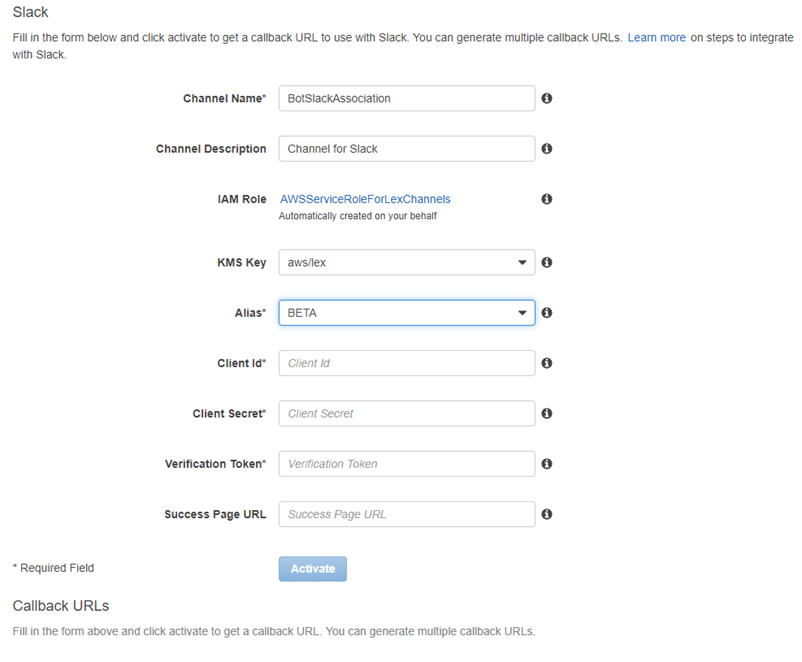Open the KMS Key dropdown
Viewport: 802px width, 662px height.
(x=406, y=263)
